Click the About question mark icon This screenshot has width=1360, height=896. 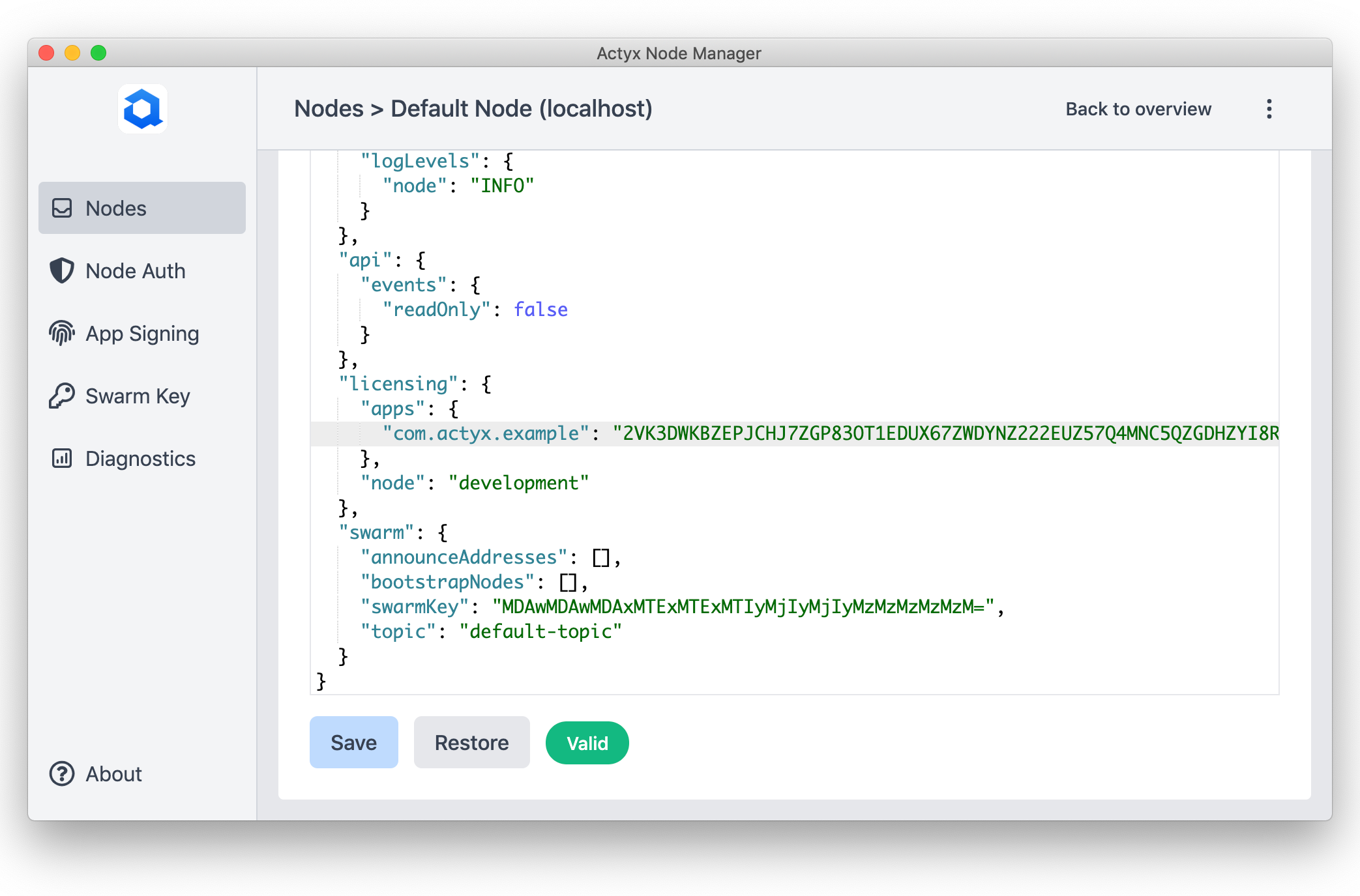[62, 773]
